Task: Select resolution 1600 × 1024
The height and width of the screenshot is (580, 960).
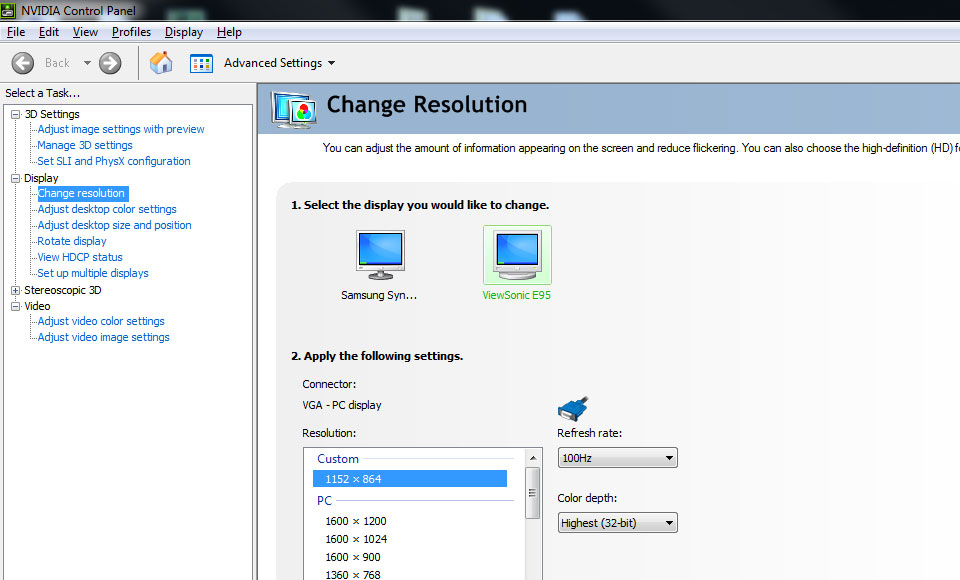Action: [x=356, y=539]
